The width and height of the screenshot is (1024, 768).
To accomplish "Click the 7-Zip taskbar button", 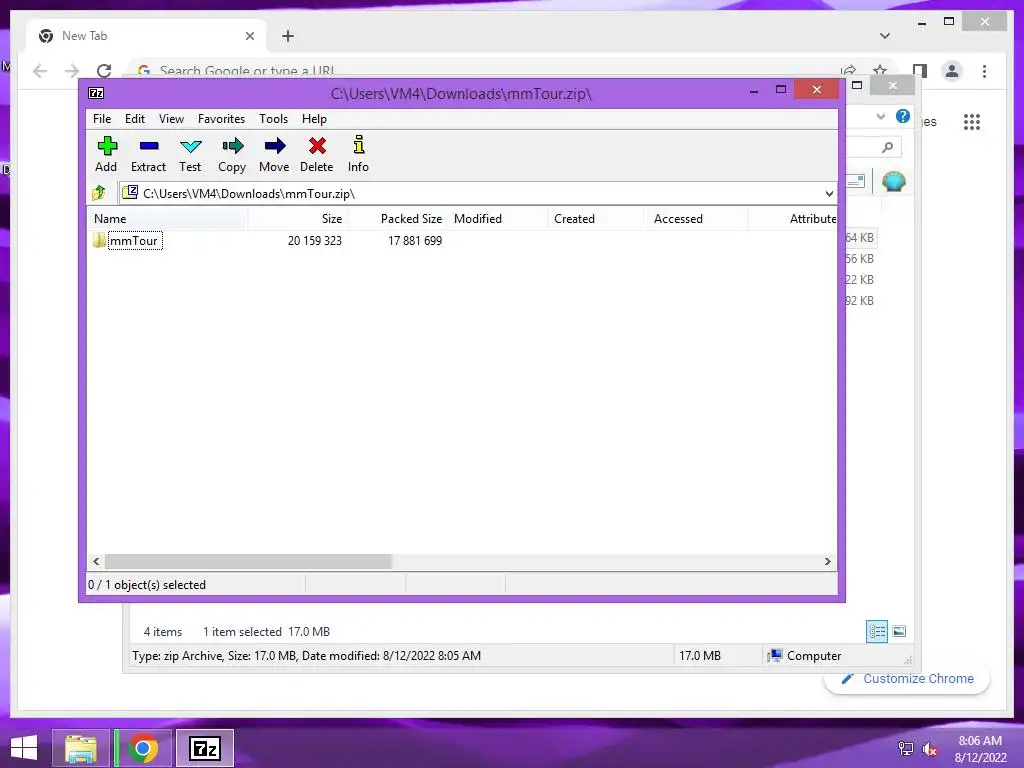I will click(x=204, y=748).
